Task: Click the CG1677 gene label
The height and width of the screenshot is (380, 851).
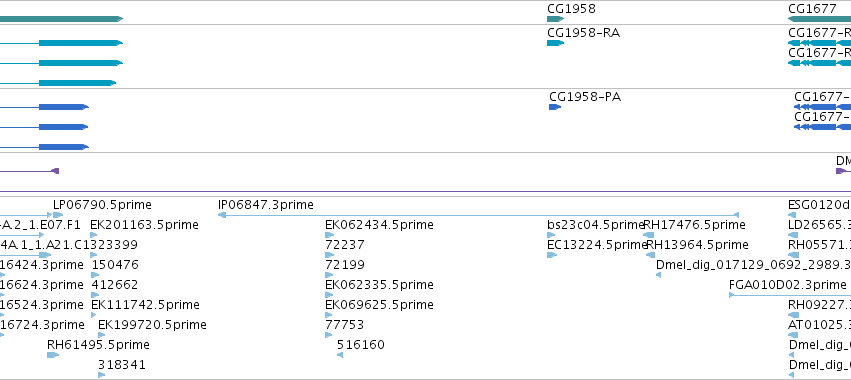Action: tap(812, 9)
